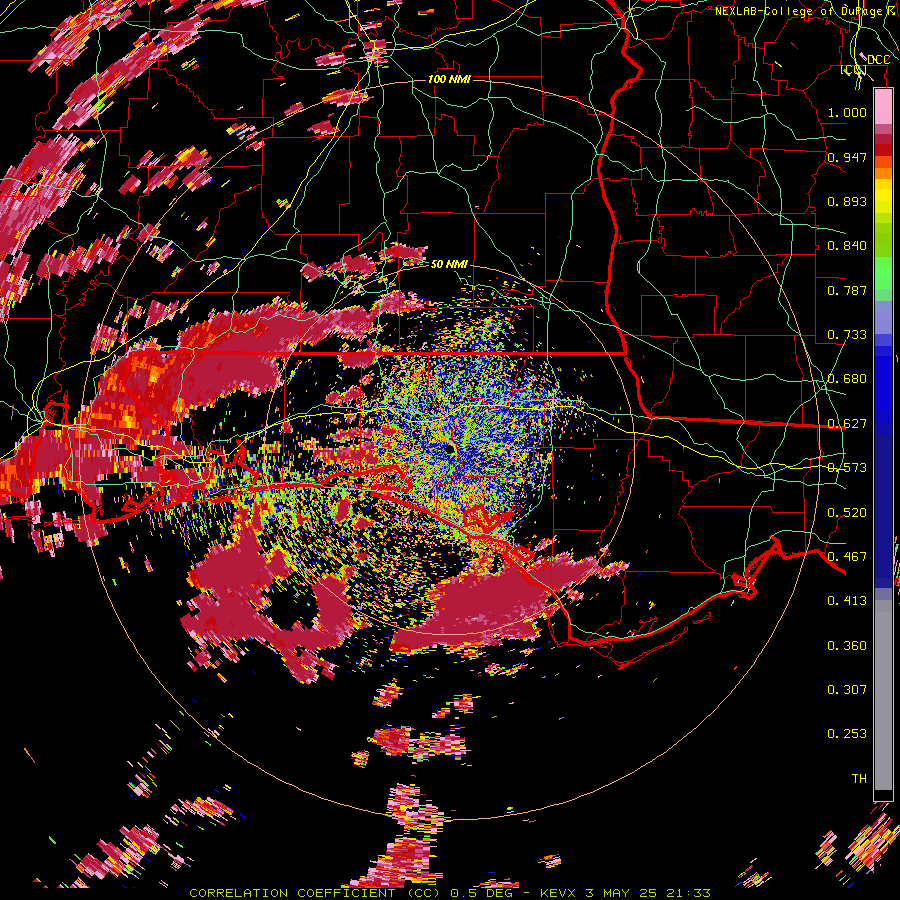
Task: Pick the bright green swatch on color bar
Action: pos(883,273)
